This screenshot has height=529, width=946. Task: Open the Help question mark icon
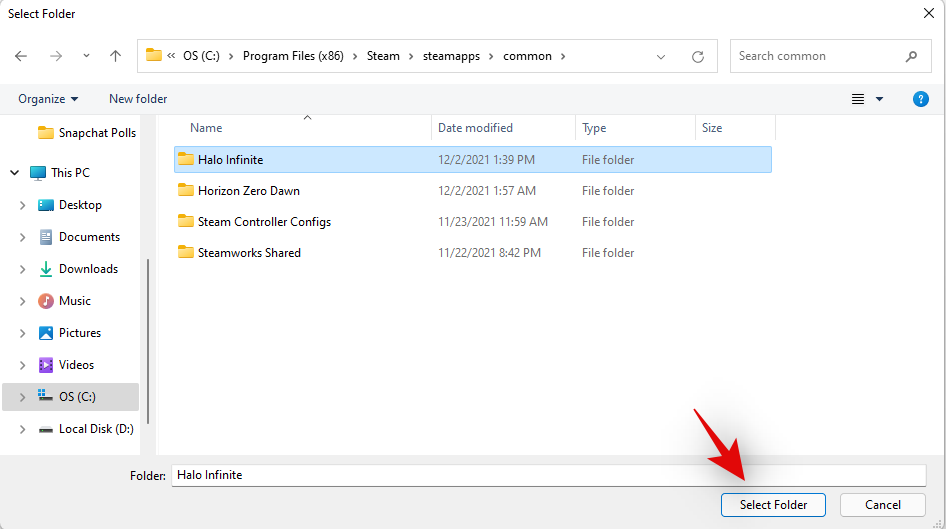pyautogui.click(x=921, y=99)
